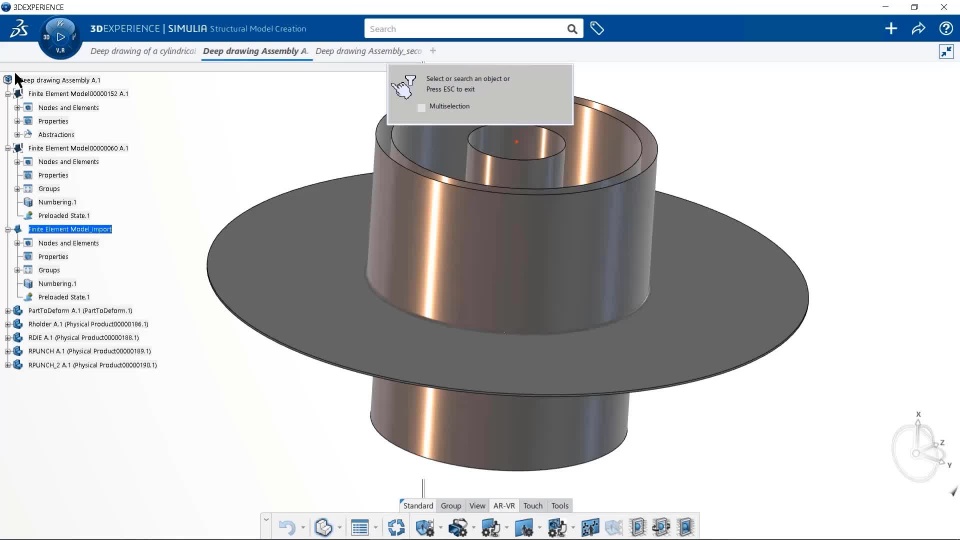Add a new tab with the plus button
Screen dimensions: 960x540
[433, 51]
